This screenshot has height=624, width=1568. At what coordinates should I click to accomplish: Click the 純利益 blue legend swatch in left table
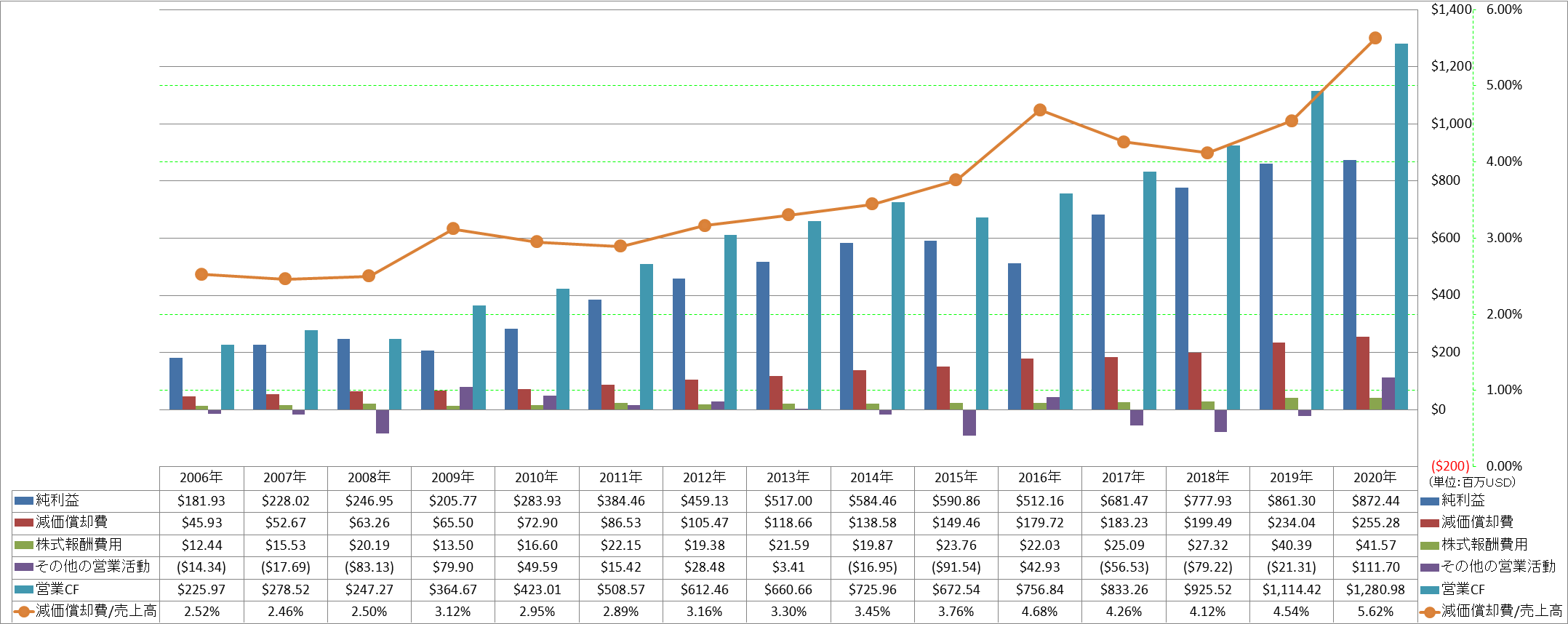24,500
